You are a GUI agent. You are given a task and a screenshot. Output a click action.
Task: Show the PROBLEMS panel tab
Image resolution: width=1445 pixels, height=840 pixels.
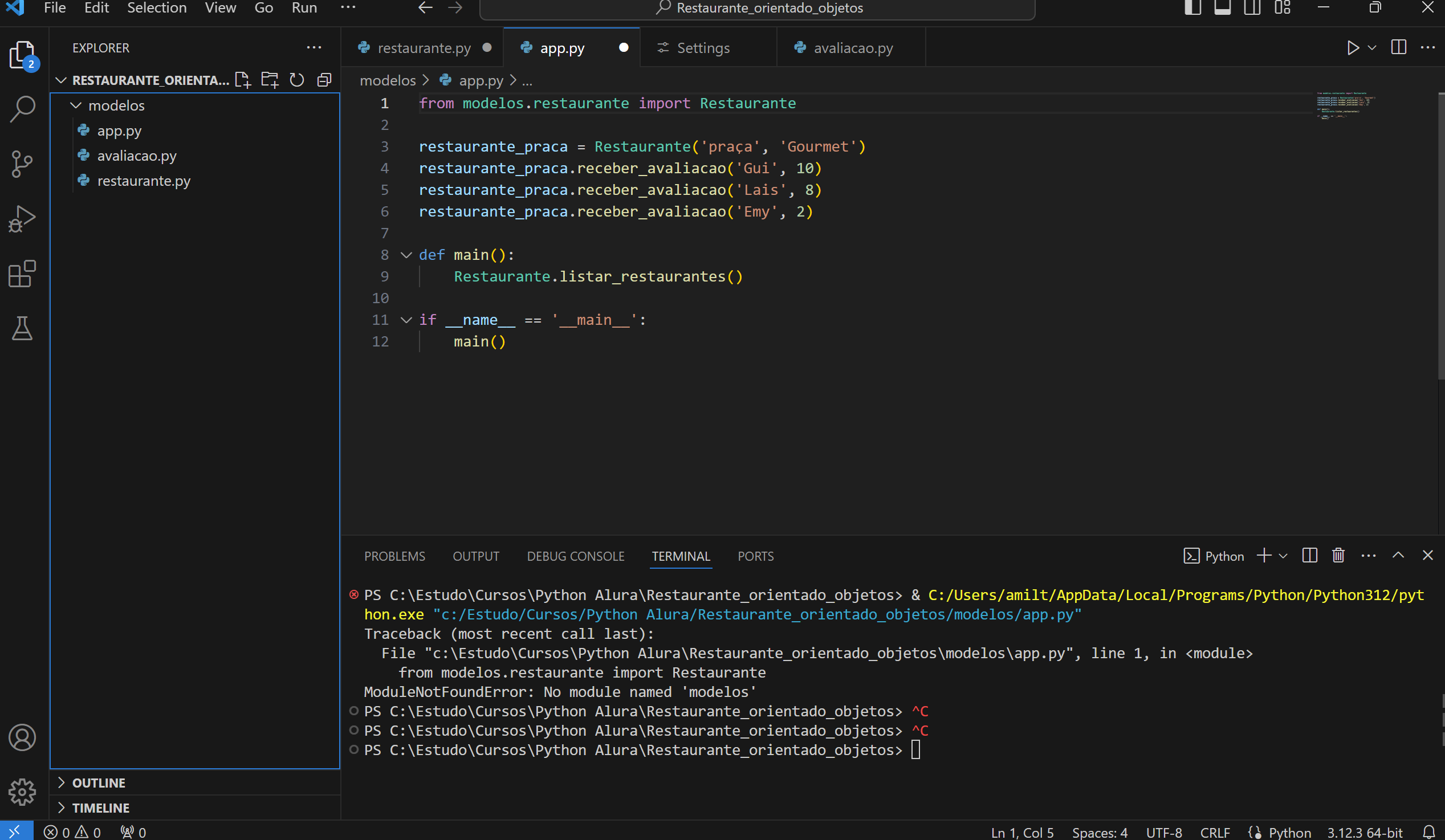[x=394, y=556]
